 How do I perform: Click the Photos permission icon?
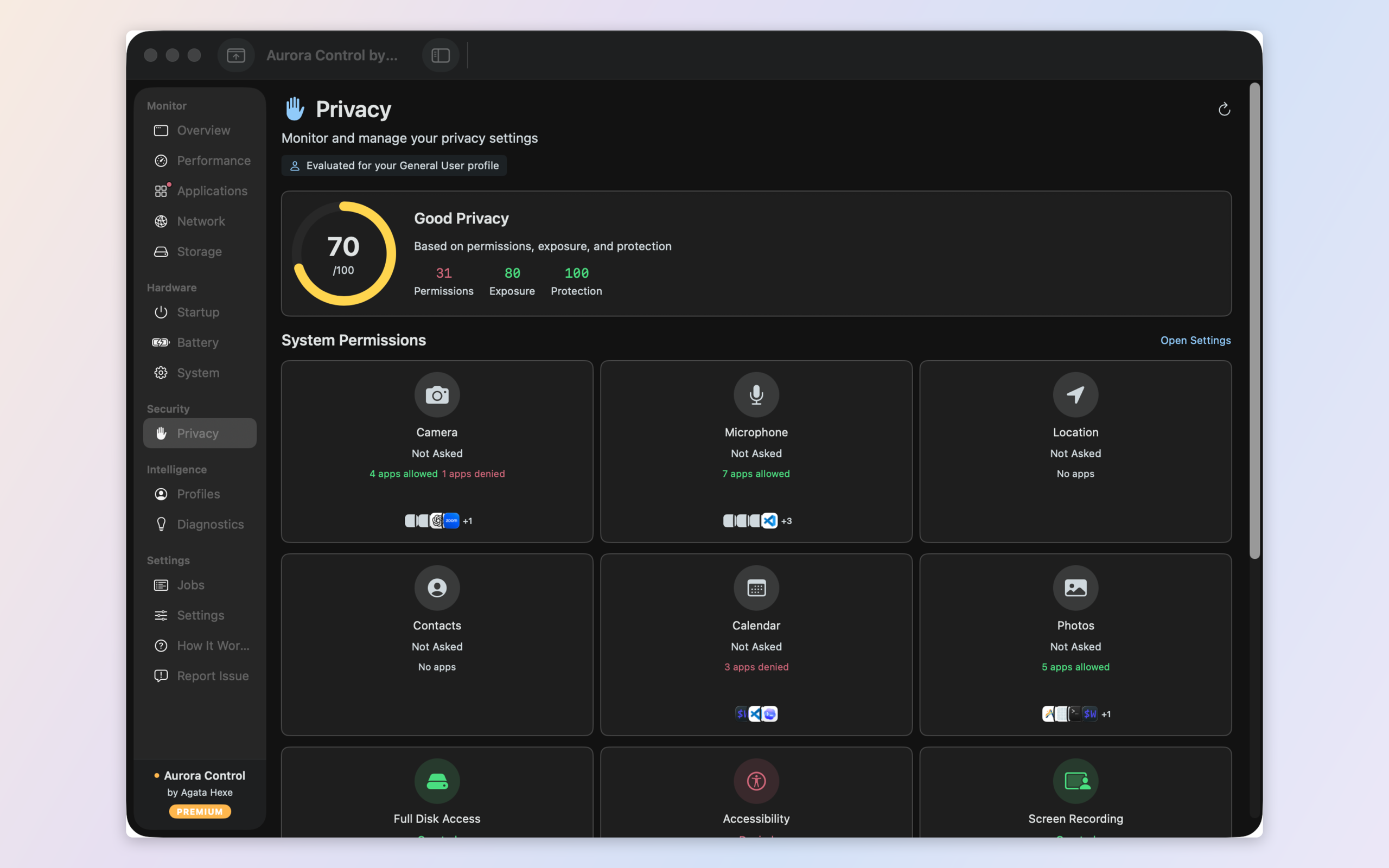[x=1075, y=588]
